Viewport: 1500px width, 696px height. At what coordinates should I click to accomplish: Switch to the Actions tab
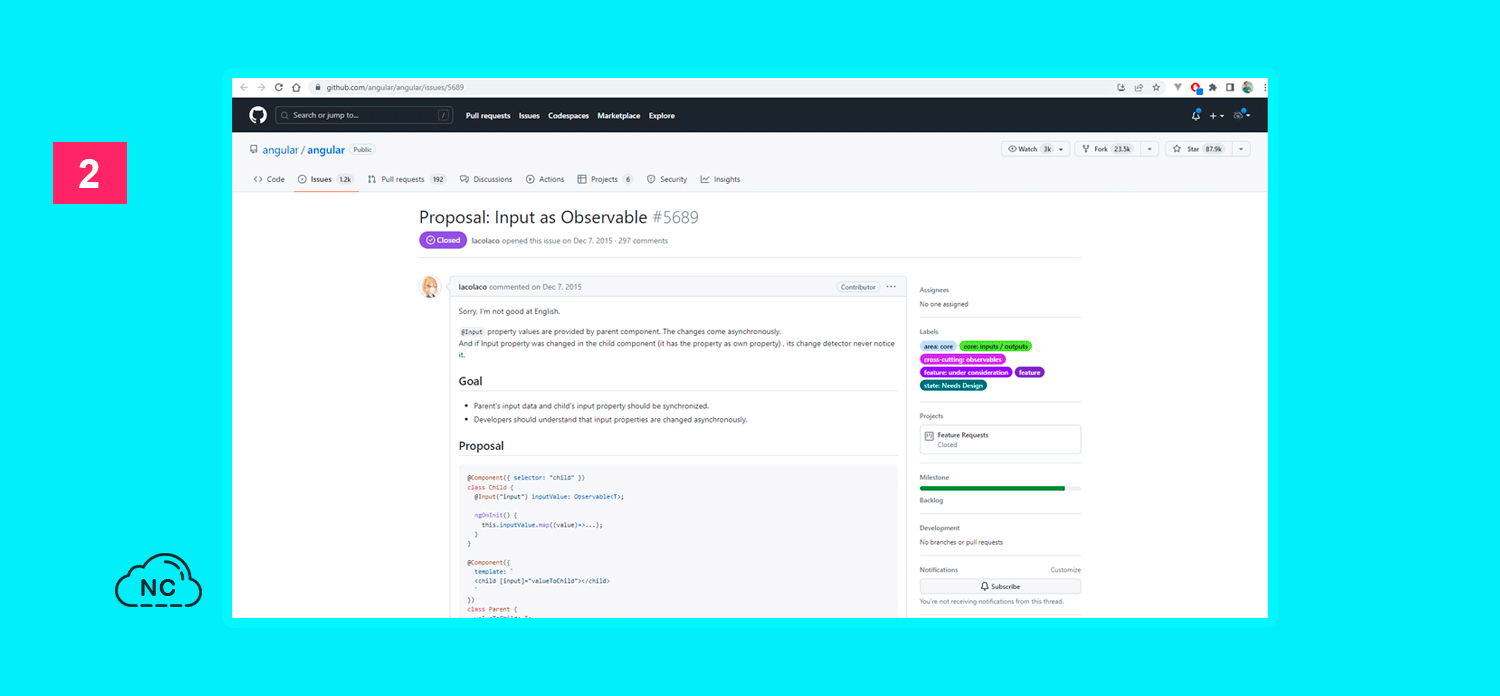pos(545,179)
